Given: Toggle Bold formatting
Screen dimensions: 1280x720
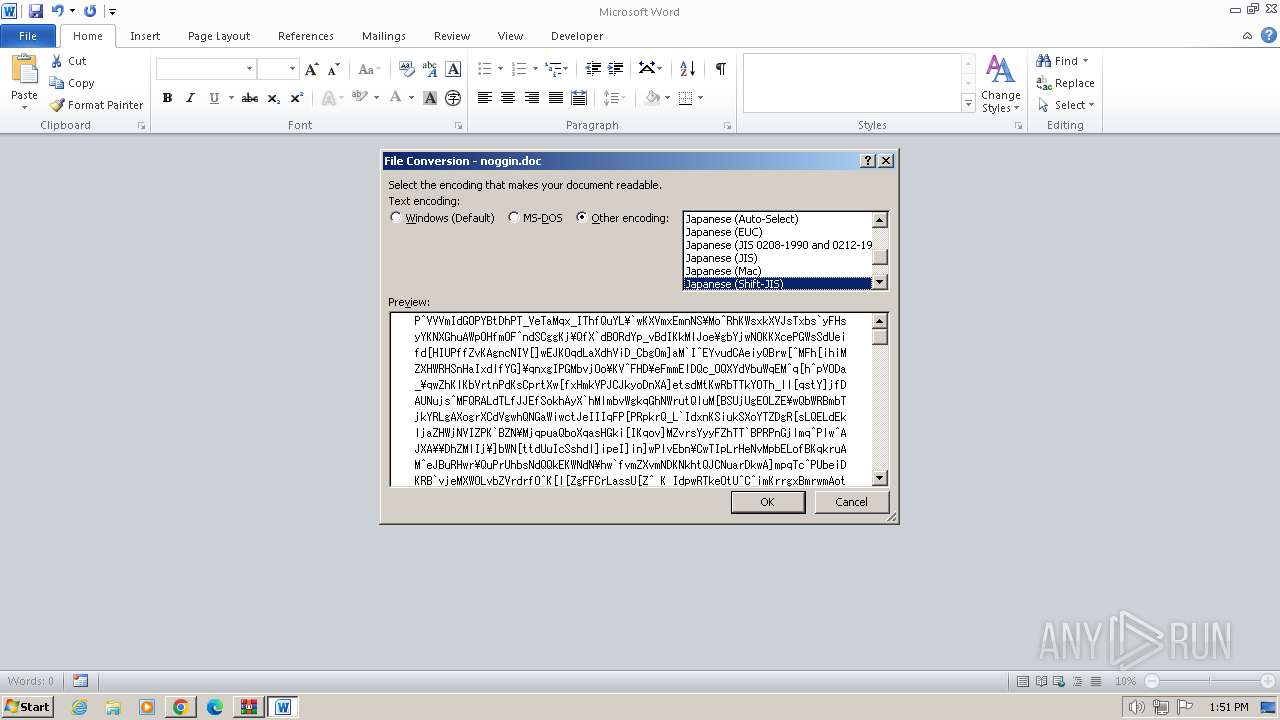Looking at the screenshot, I should pos(167,98).
